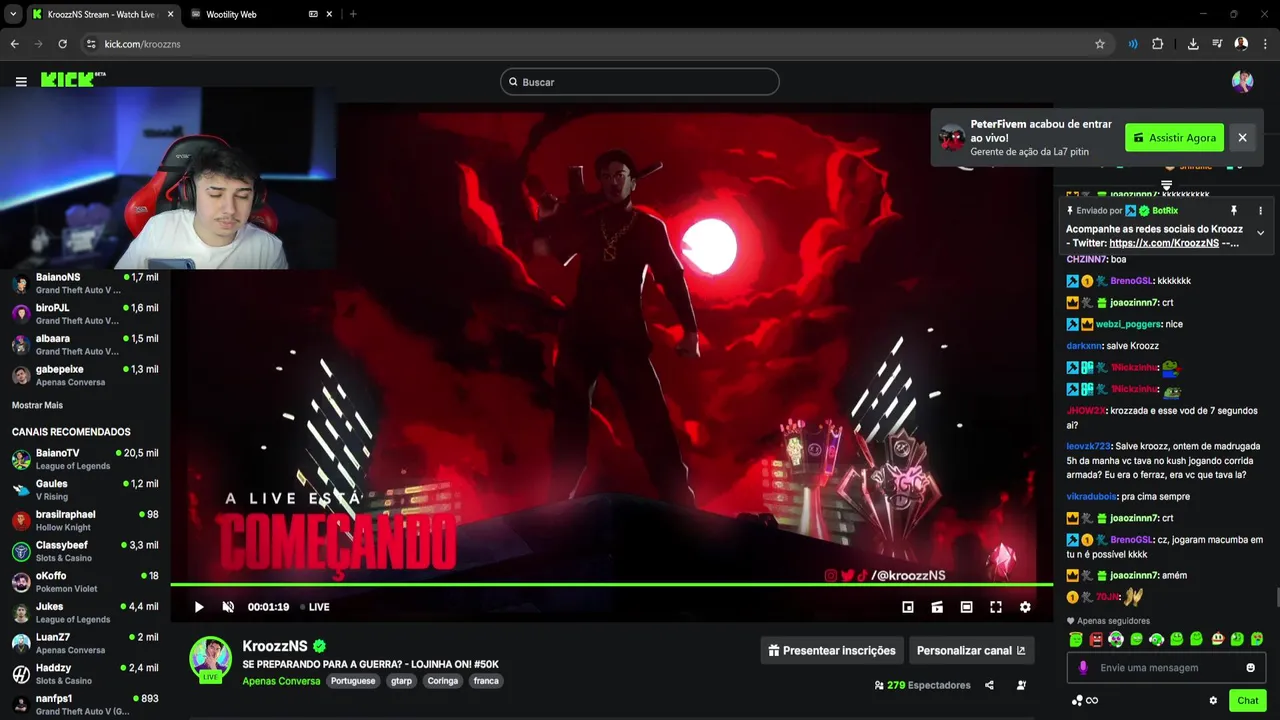Unmute the stream volume
Viewport: 1280px width, 720px height.
228,607
